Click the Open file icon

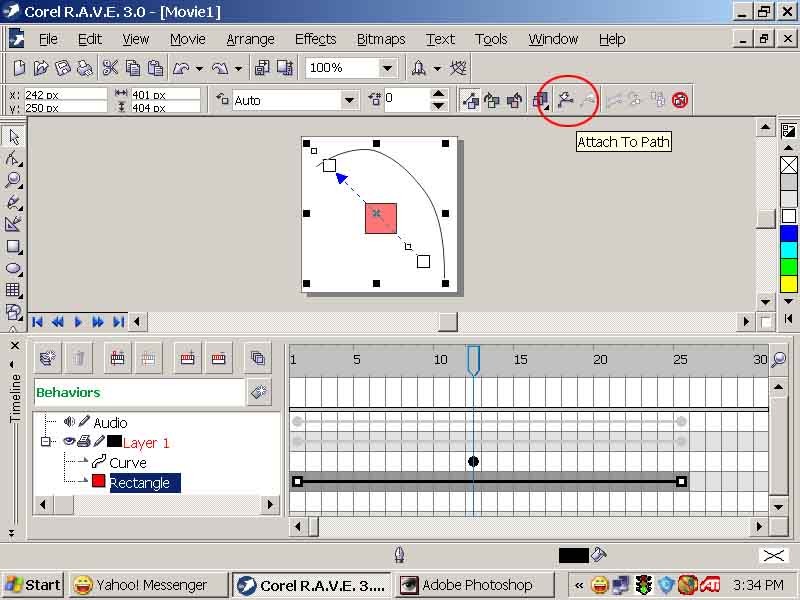pyautogui.click(x=40, y=67)
